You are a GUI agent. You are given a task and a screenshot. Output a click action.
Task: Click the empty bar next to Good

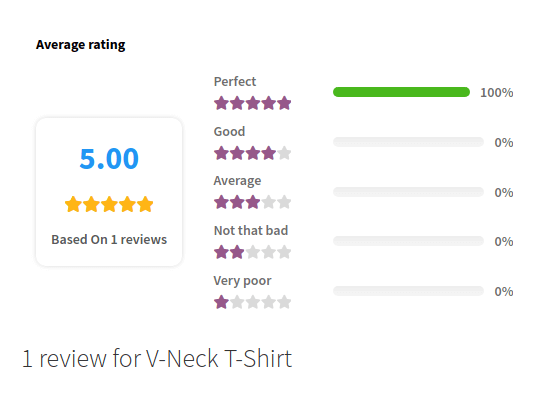pos(408,142)
